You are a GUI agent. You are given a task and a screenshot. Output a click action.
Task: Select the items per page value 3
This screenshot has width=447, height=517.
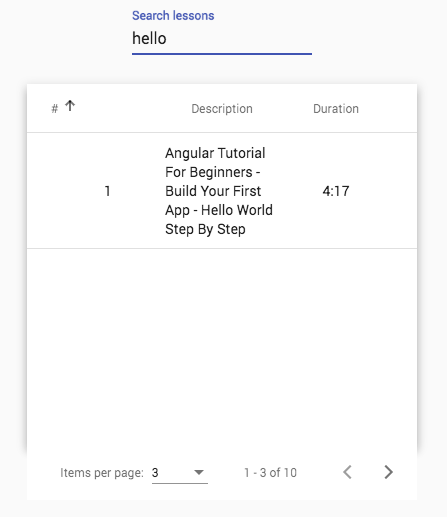click(155, 472)
